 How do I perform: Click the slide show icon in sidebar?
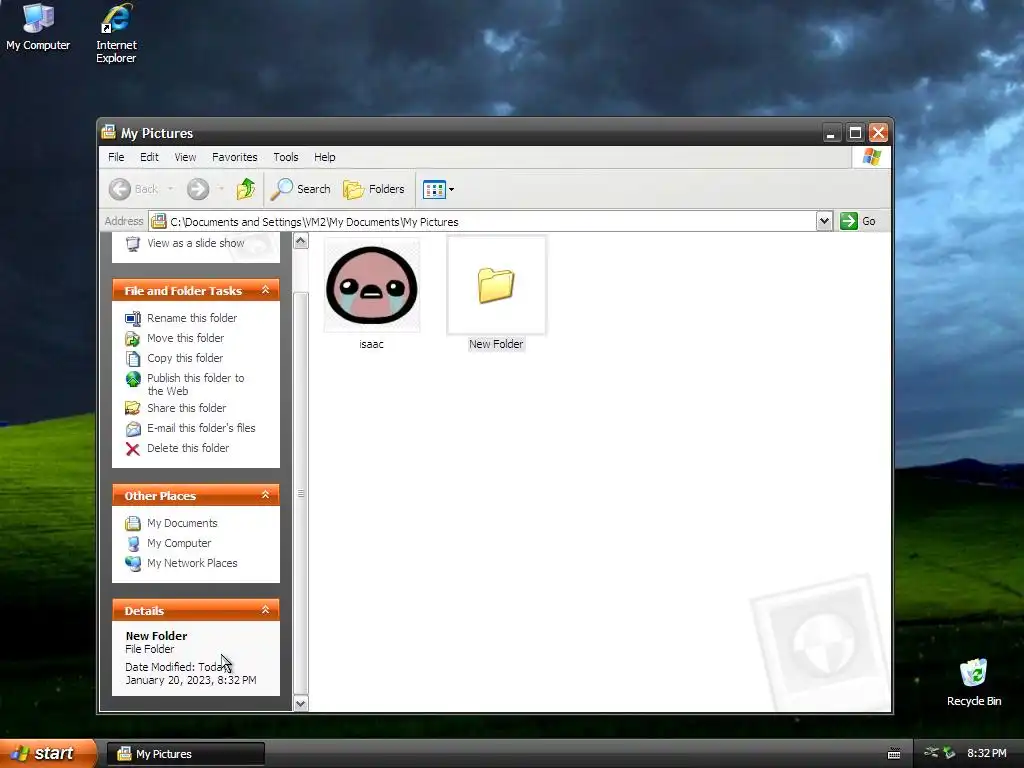(x=133, y=244)
